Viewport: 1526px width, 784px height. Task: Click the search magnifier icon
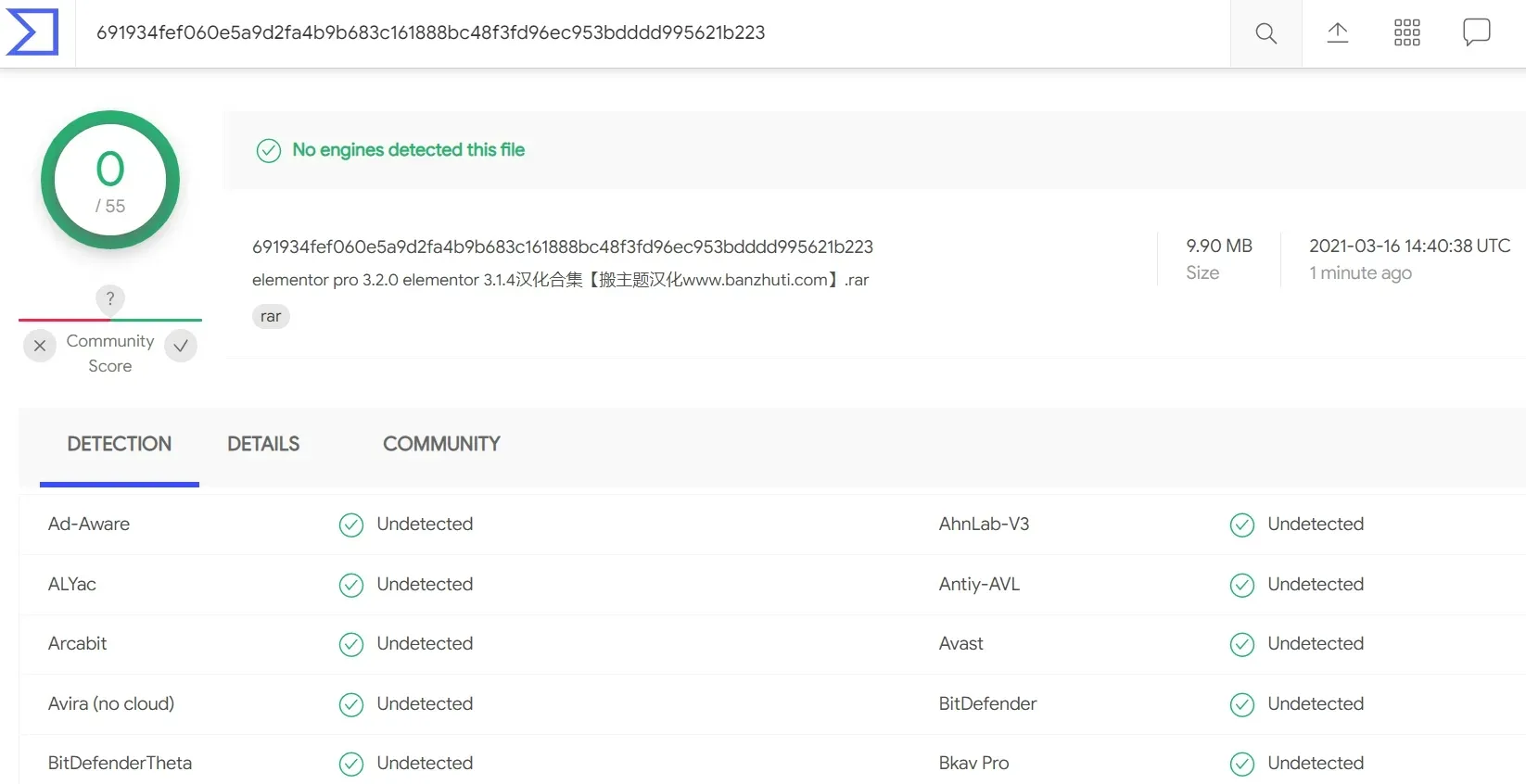tap(1265, 33)
